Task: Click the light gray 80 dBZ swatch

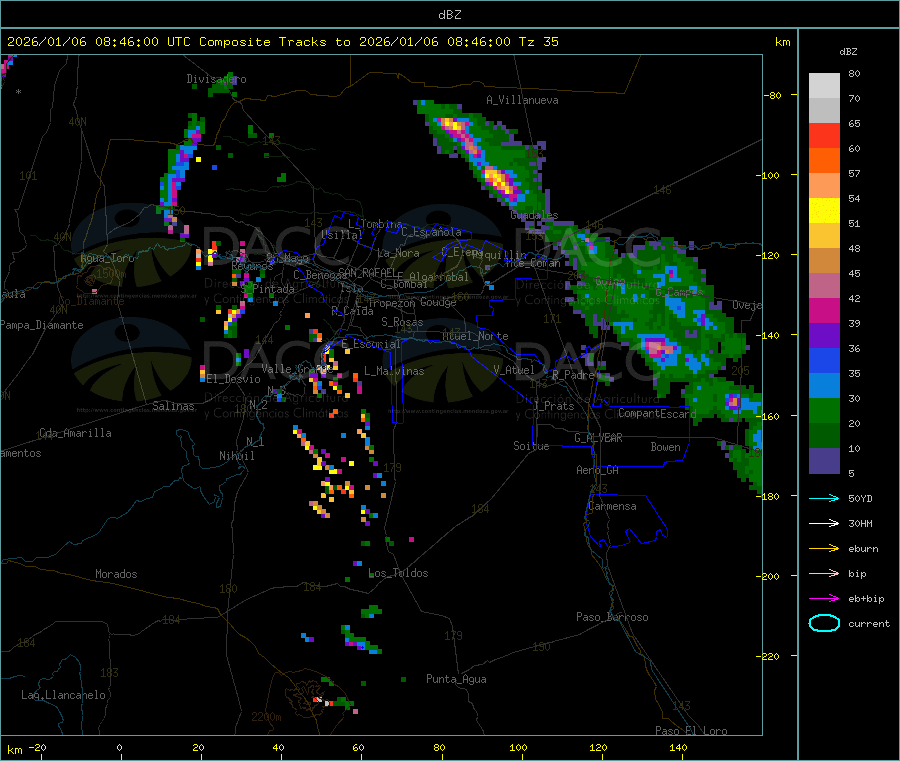Action: [x=824, y=85]
